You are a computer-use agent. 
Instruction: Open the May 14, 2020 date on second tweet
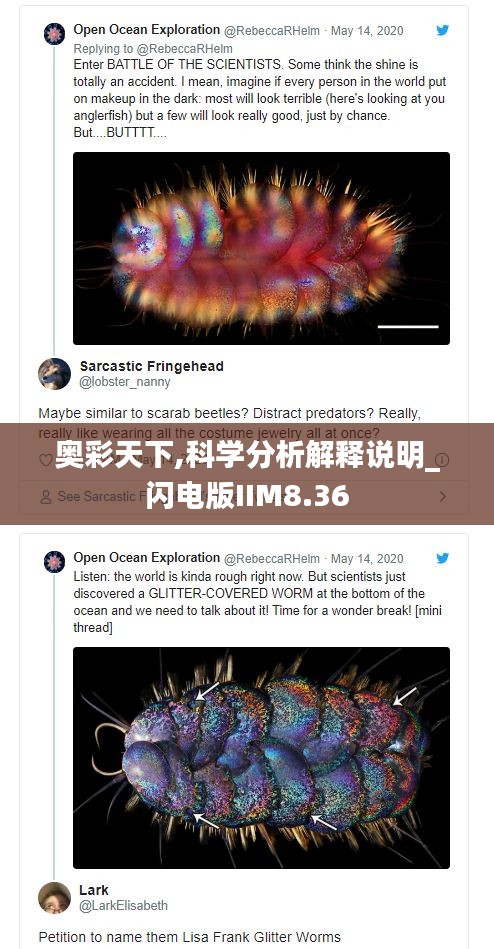coord(367,559)
